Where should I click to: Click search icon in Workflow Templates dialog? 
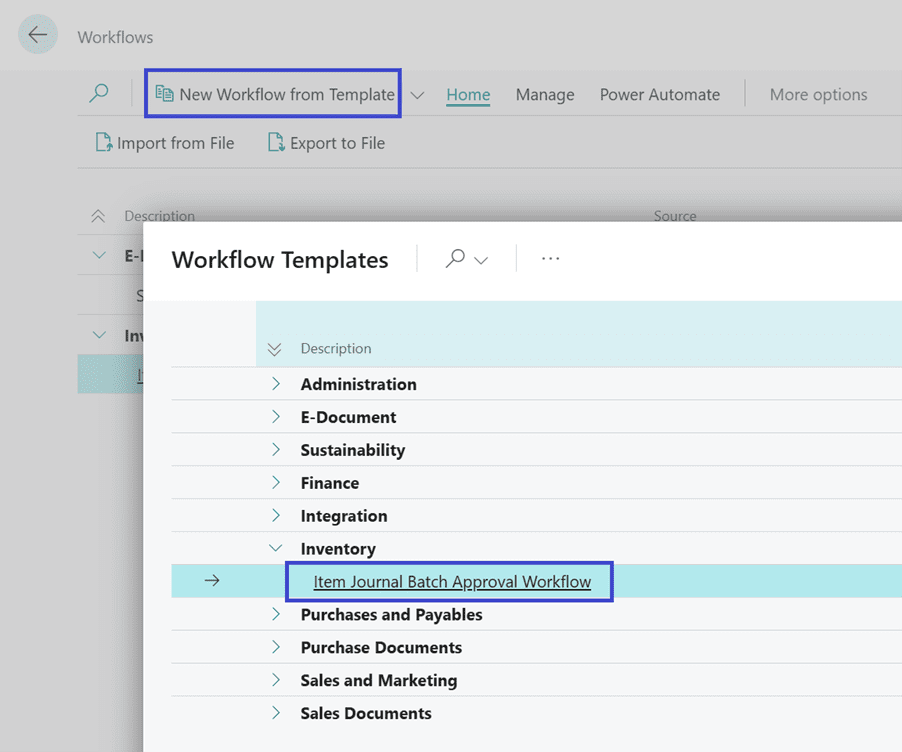456,259
